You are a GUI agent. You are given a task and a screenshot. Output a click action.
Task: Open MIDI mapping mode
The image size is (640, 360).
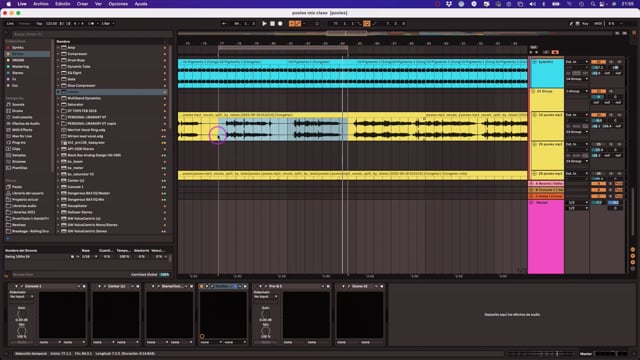(598, 24)
